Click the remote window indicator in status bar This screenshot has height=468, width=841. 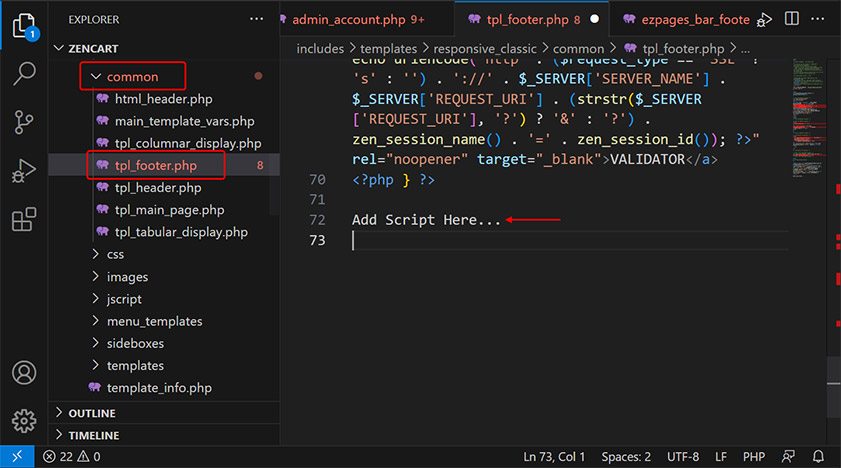17,457
